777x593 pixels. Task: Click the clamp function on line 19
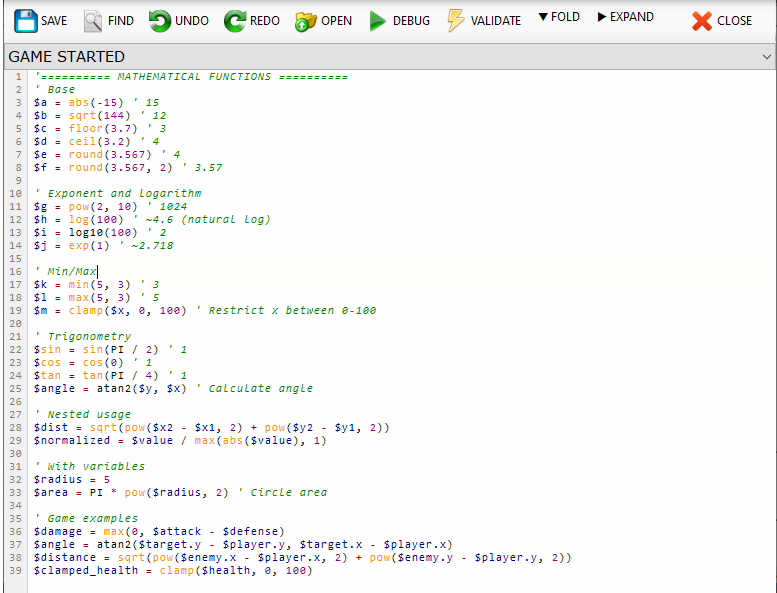[84, 310]
